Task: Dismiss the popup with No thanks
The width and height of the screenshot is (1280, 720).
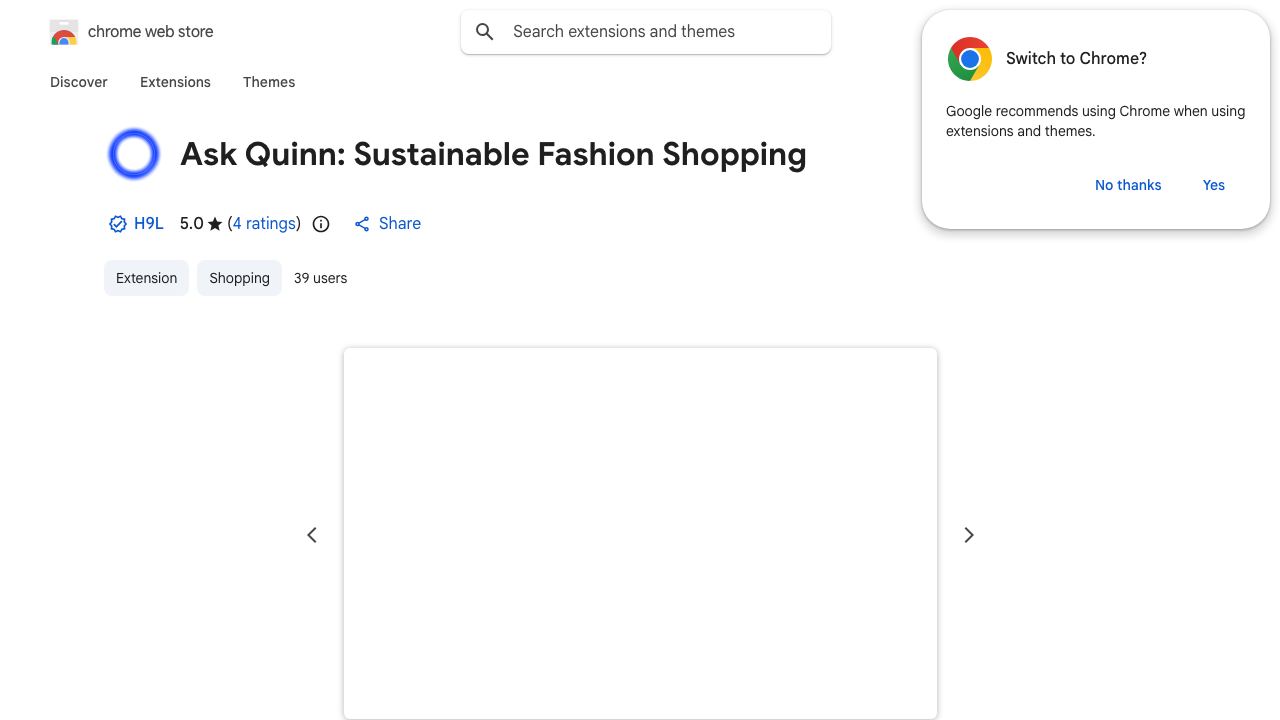Action: coord(1128,185)
